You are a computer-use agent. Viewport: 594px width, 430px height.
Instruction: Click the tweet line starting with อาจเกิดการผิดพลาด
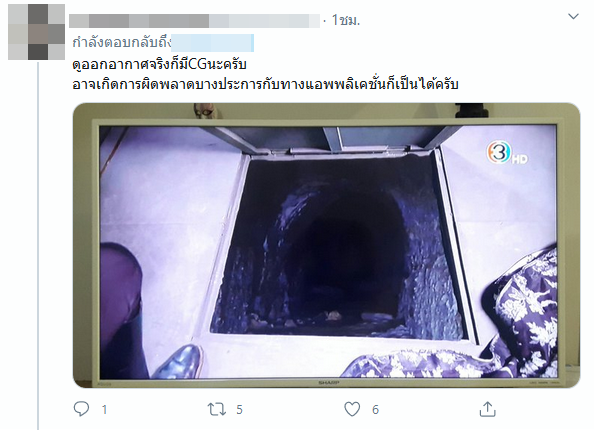[x=265, y=84]
